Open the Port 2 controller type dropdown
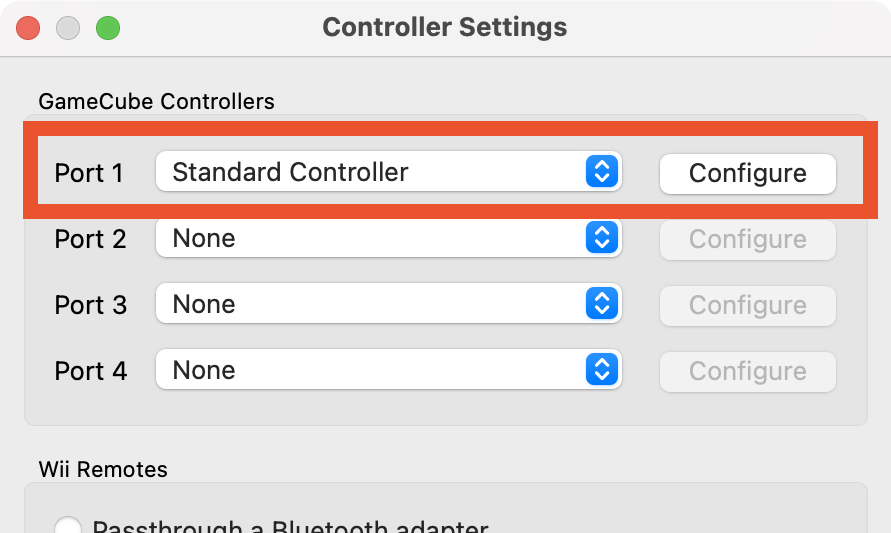The image size is (891, 533). (x=389, y=238)
